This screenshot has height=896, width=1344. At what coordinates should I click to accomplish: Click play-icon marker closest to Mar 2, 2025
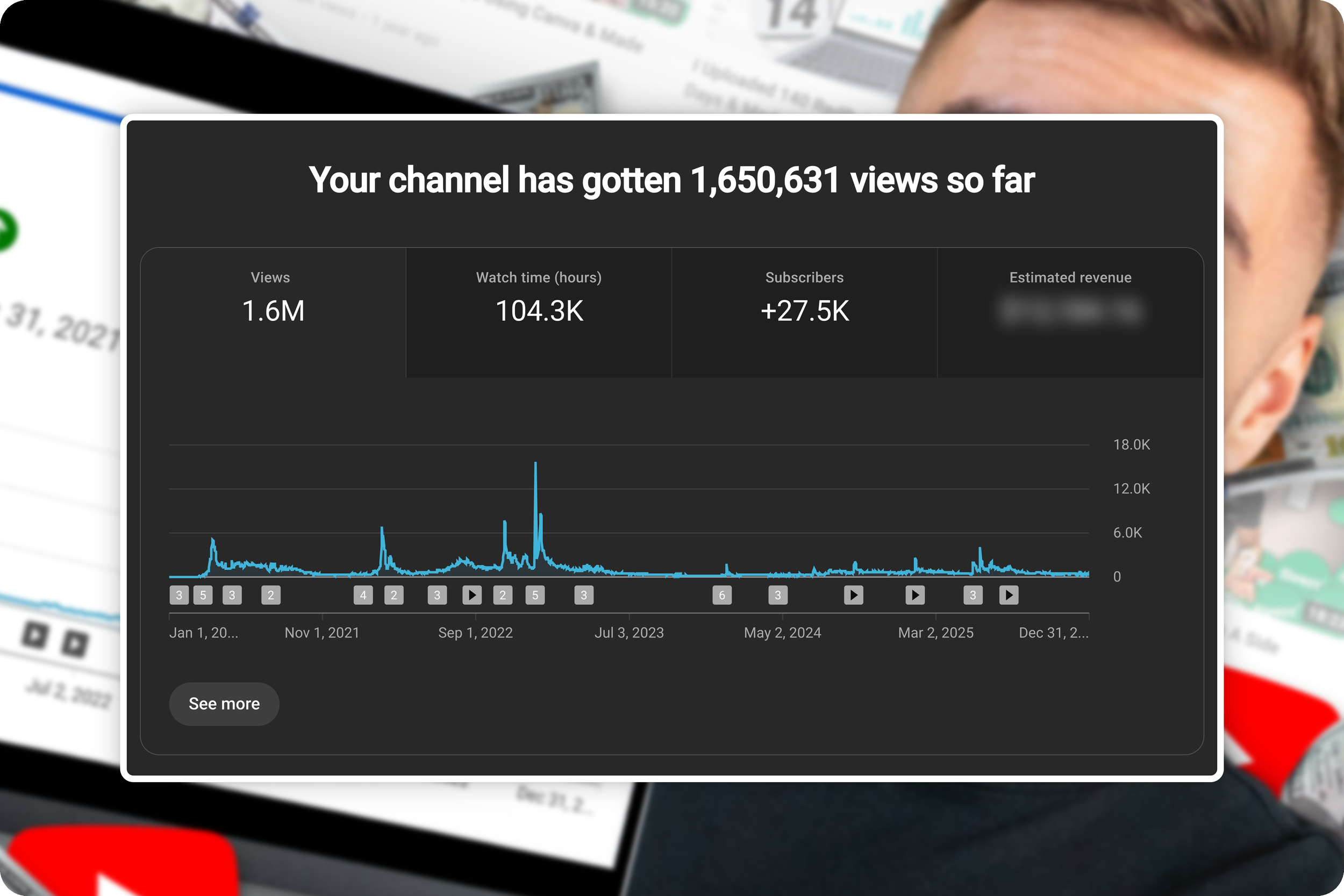915,596
